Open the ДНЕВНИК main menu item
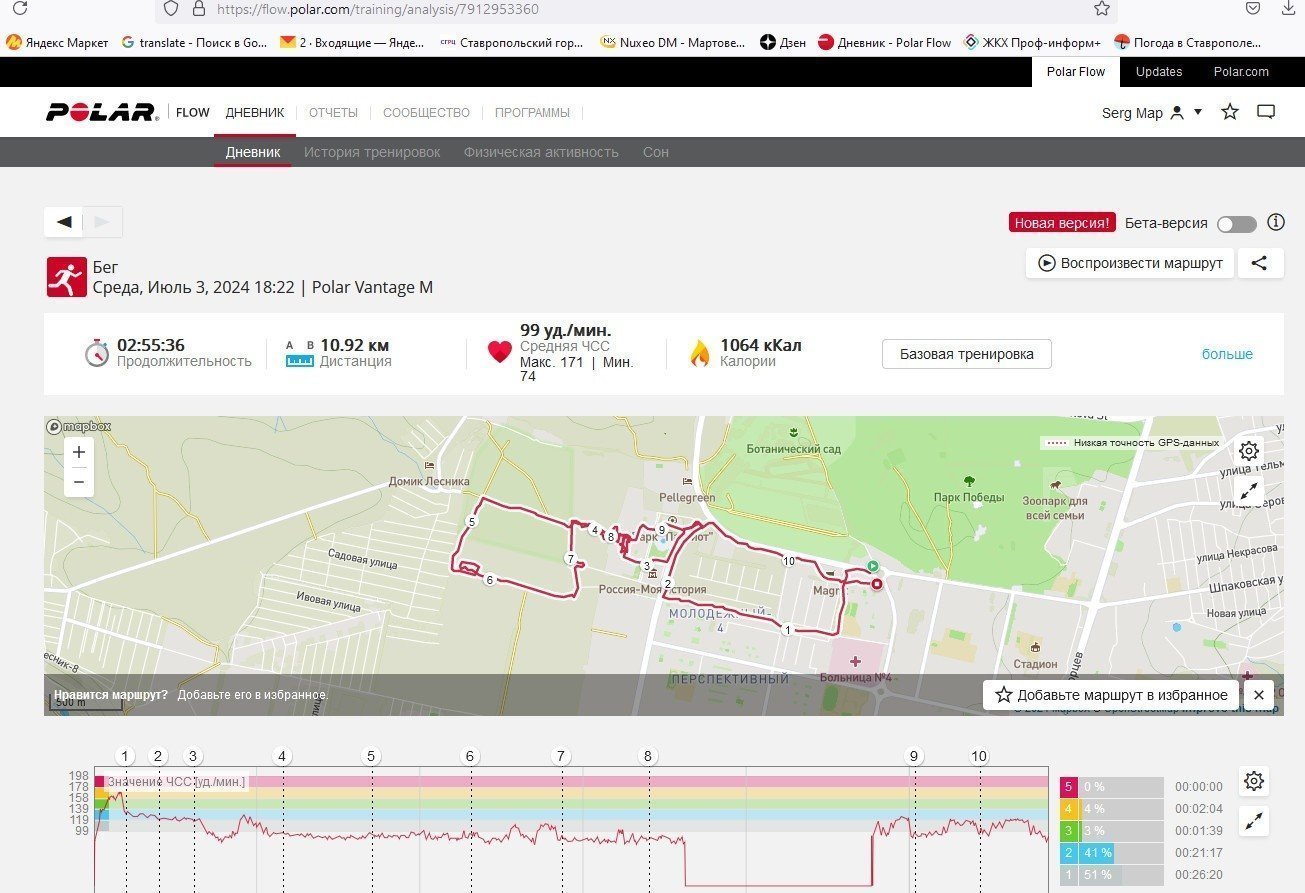Image resolution: width=1305 pixels, height=893 pixels. click(x=255, y=113)
